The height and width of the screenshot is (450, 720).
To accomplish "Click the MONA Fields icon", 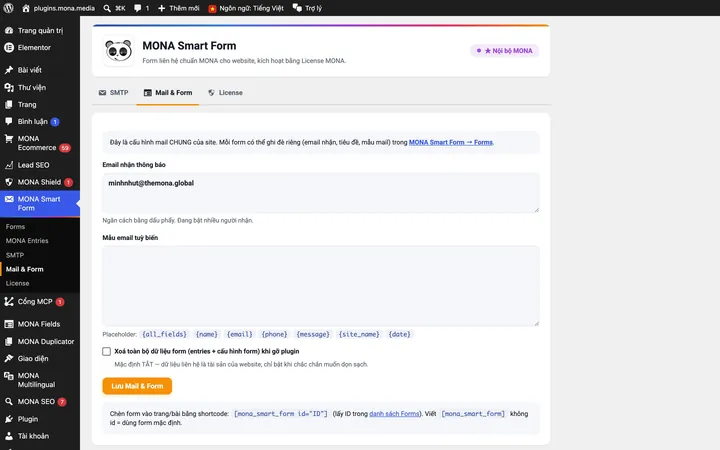I will 9,324.
